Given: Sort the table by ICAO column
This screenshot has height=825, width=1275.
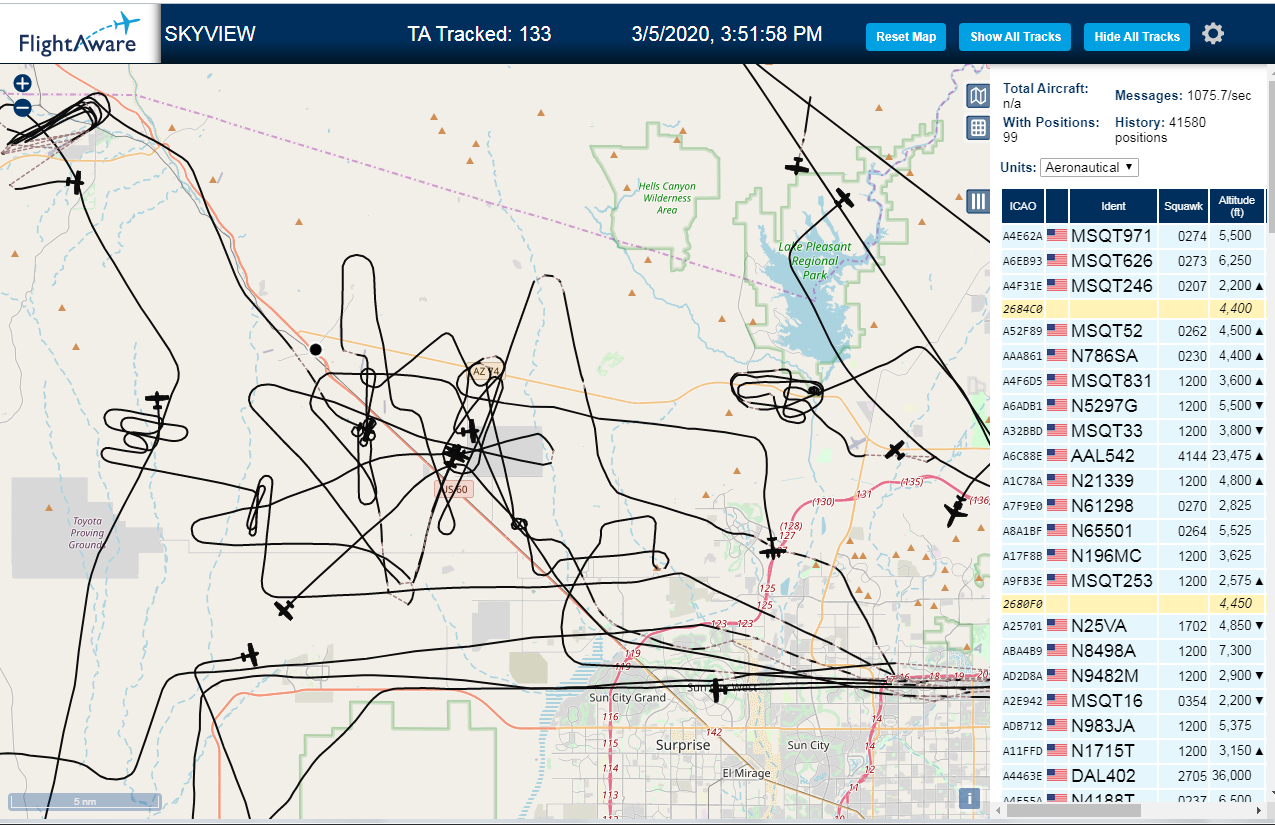Looking at the screenshot, I should click(1023, 206).
